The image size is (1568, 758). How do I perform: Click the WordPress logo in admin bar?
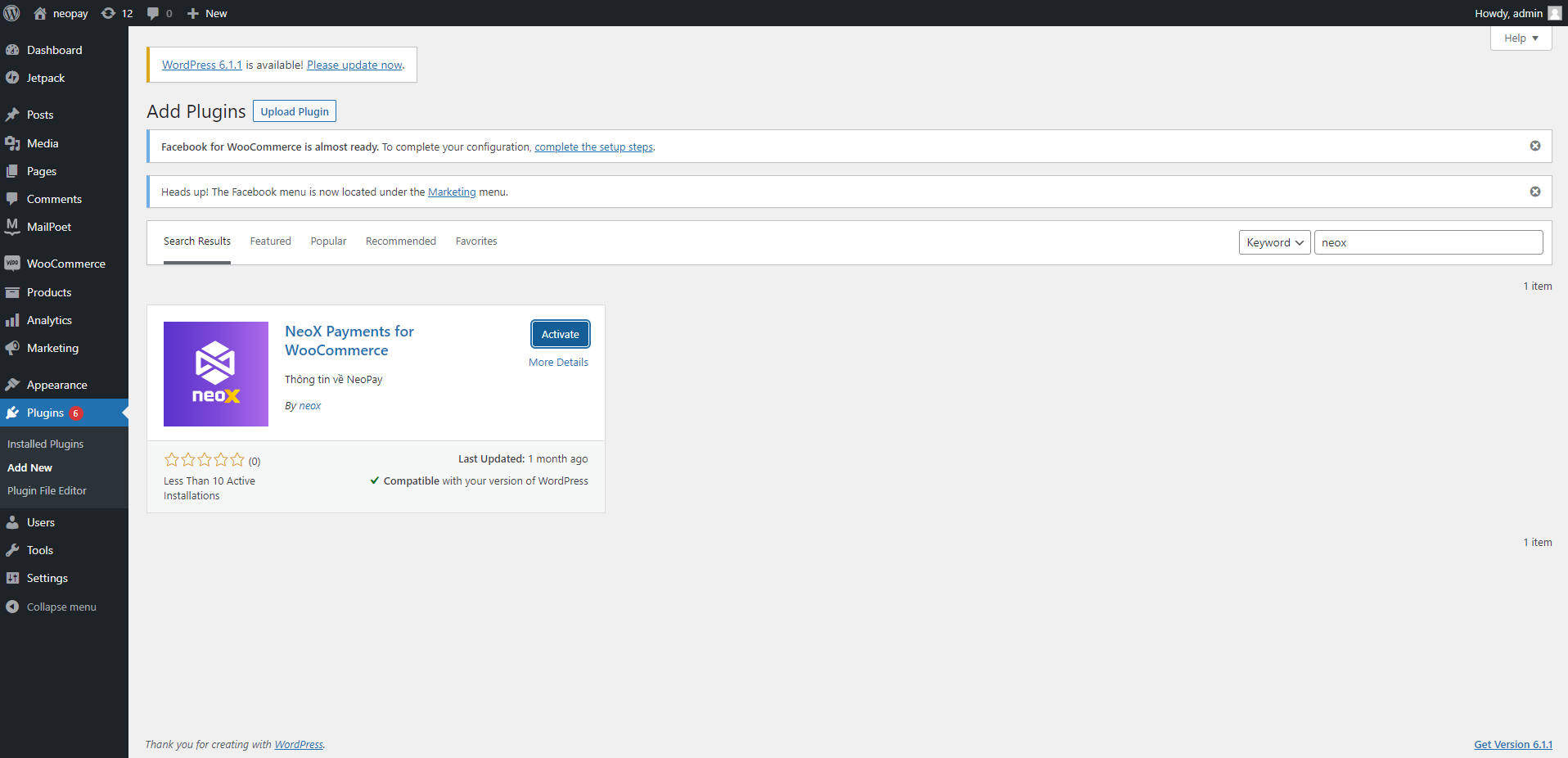(x=12, y=13)
